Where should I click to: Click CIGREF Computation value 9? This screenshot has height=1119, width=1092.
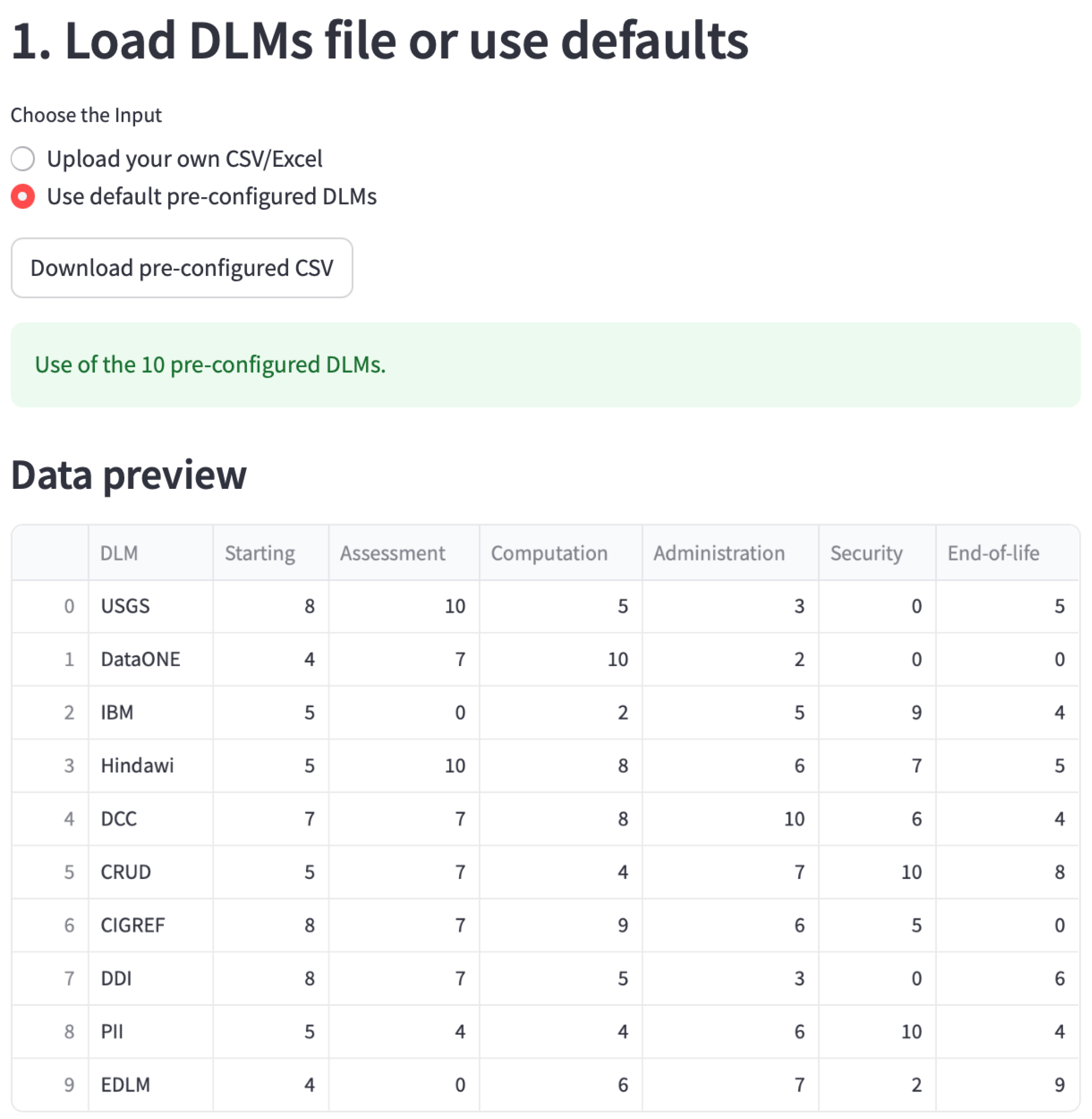click(x=561, y=926)
